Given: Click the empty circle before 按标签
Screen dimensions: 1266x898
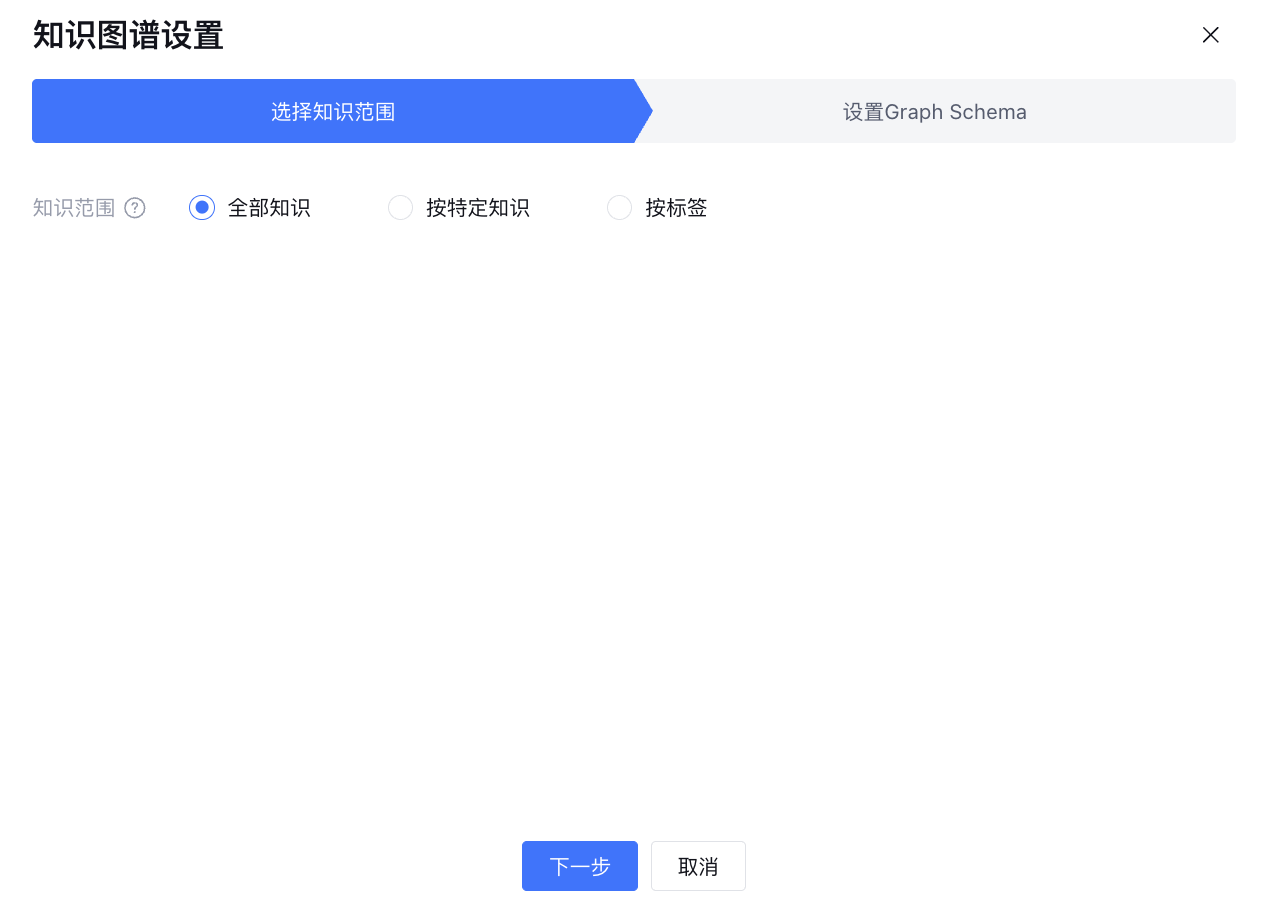Looking at the screenshot, I should pos(619,208).
